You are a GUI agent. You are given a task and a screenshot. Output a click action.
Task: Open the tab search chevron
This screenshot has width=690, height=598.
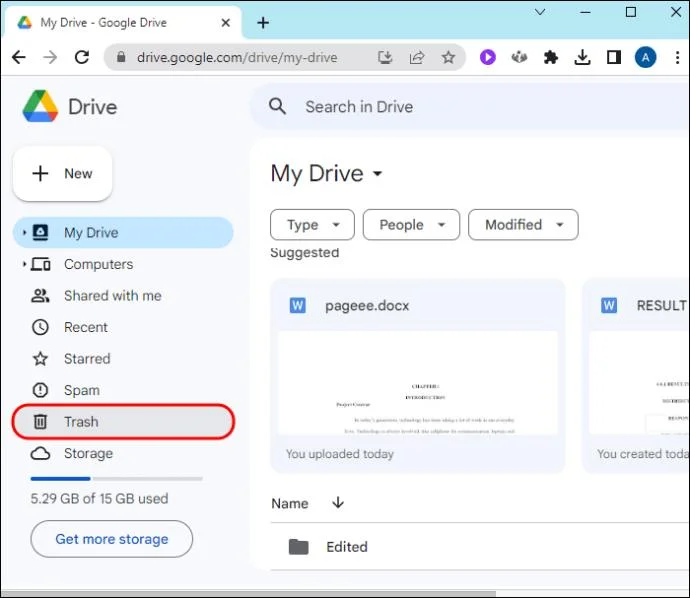[x=540, y=12]
